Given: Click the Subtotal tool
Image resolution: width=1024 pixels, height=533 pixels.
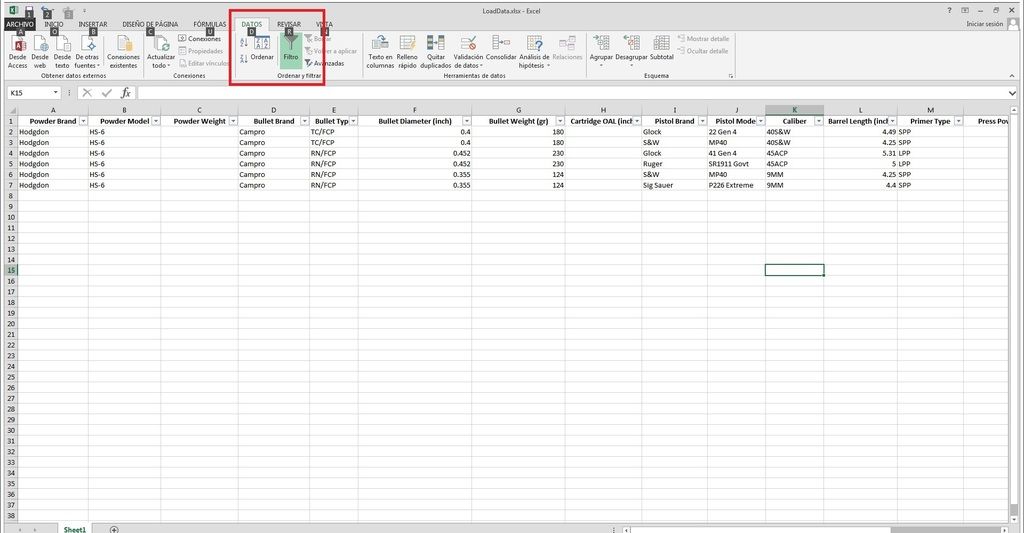Looking at the screenshot, I should point(662,48).
